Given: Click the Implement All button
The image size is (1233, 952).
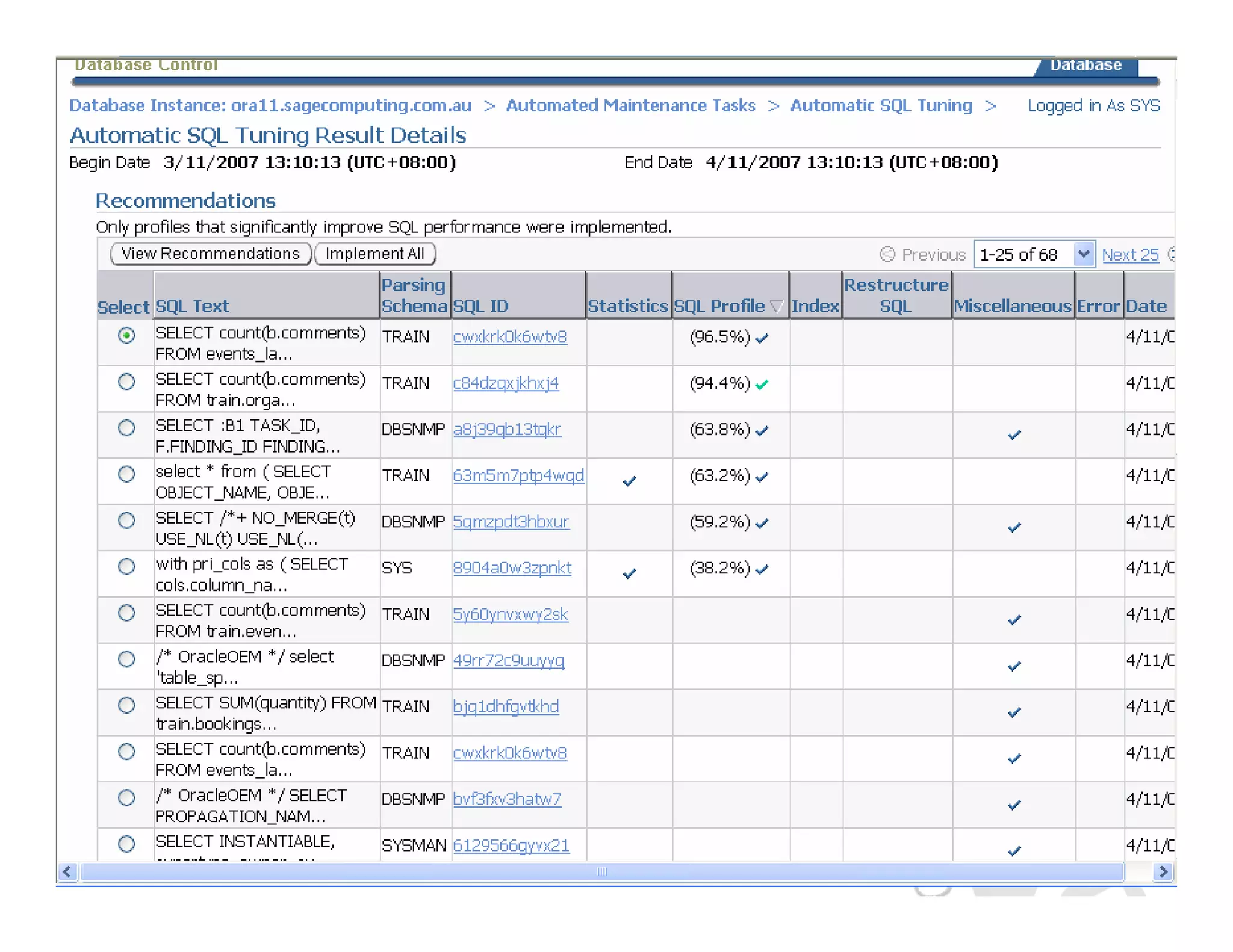Looking at the screenshot, I should 374,254.
